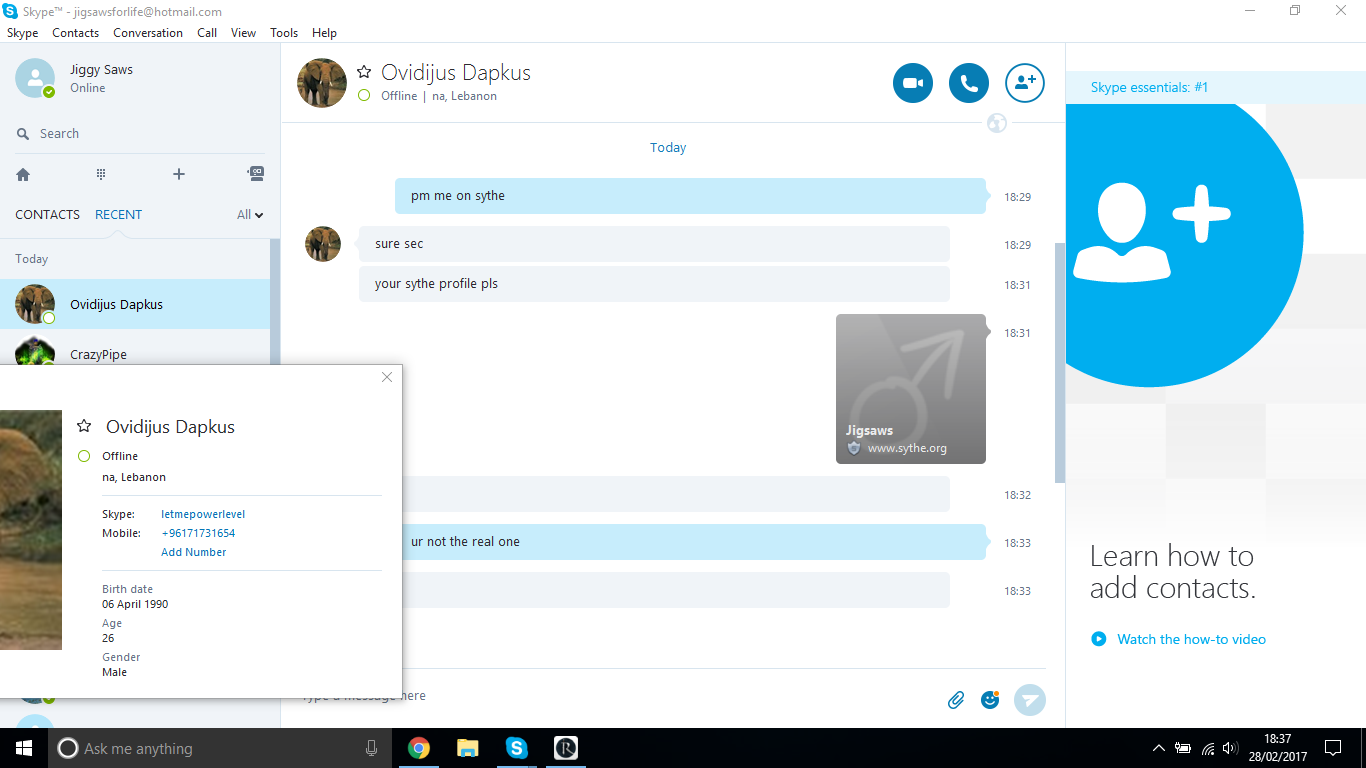
Task: Switch to the RECENT tab
Action: [118, 215]
